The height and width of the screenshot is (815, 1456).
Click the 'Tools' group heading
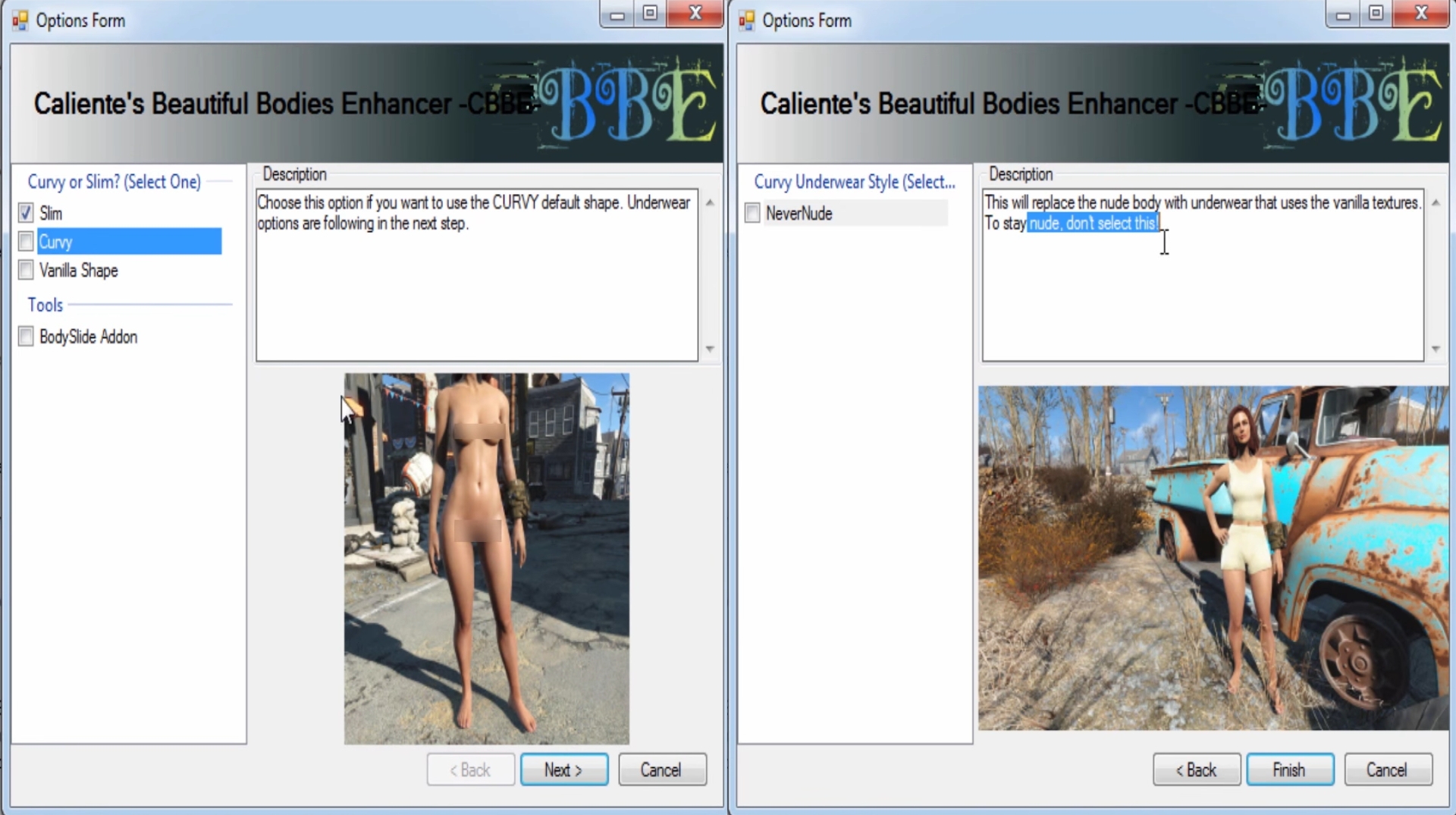pos(45,305)
